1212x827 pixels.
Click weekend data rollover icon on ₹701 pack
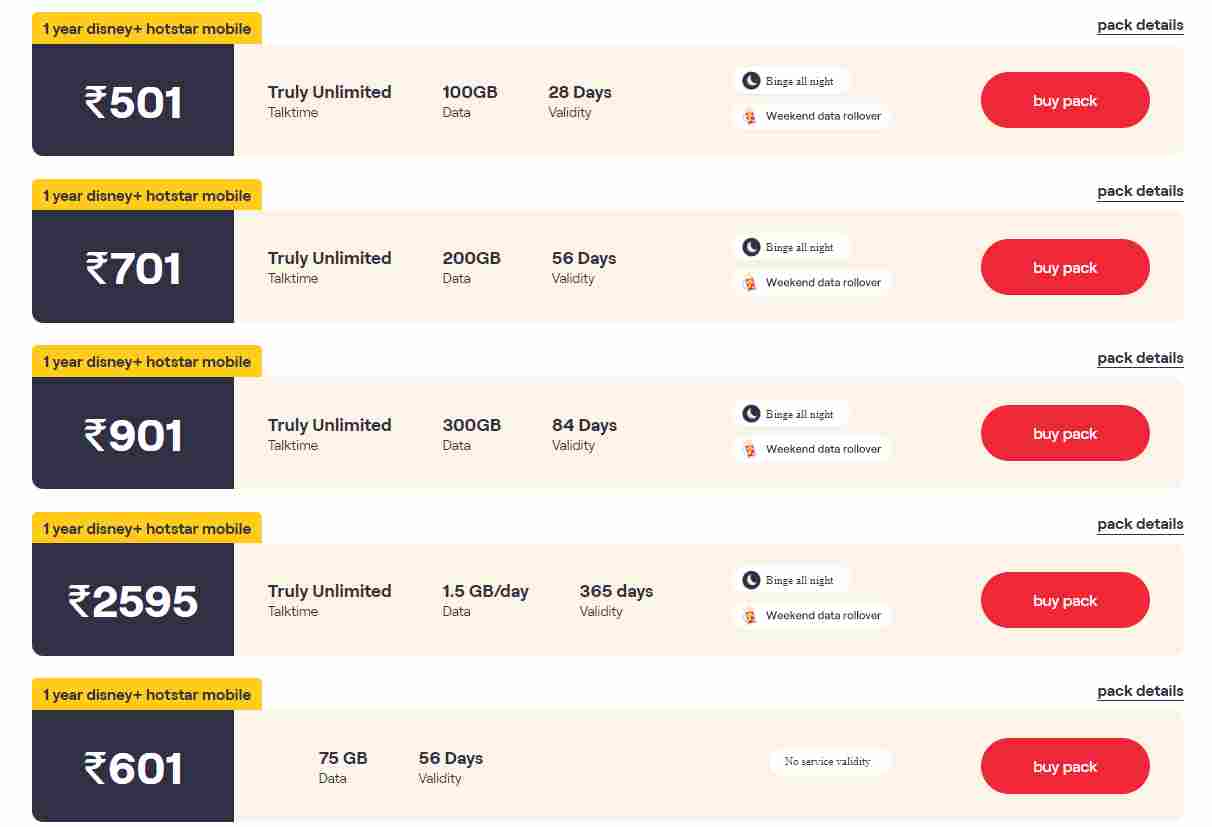[750, 282]
